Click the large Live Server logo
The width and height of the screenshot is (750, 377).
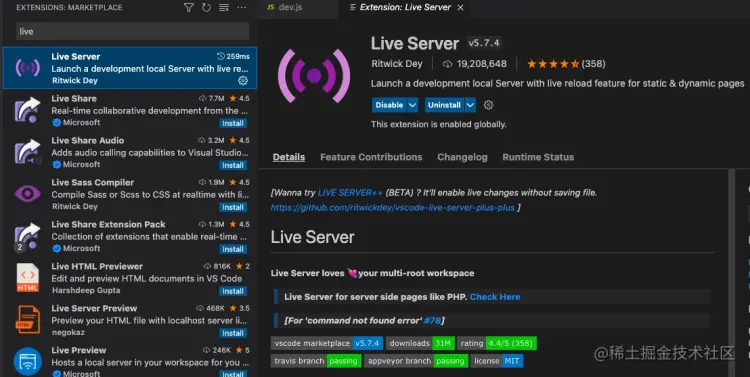tap(314, 76)
